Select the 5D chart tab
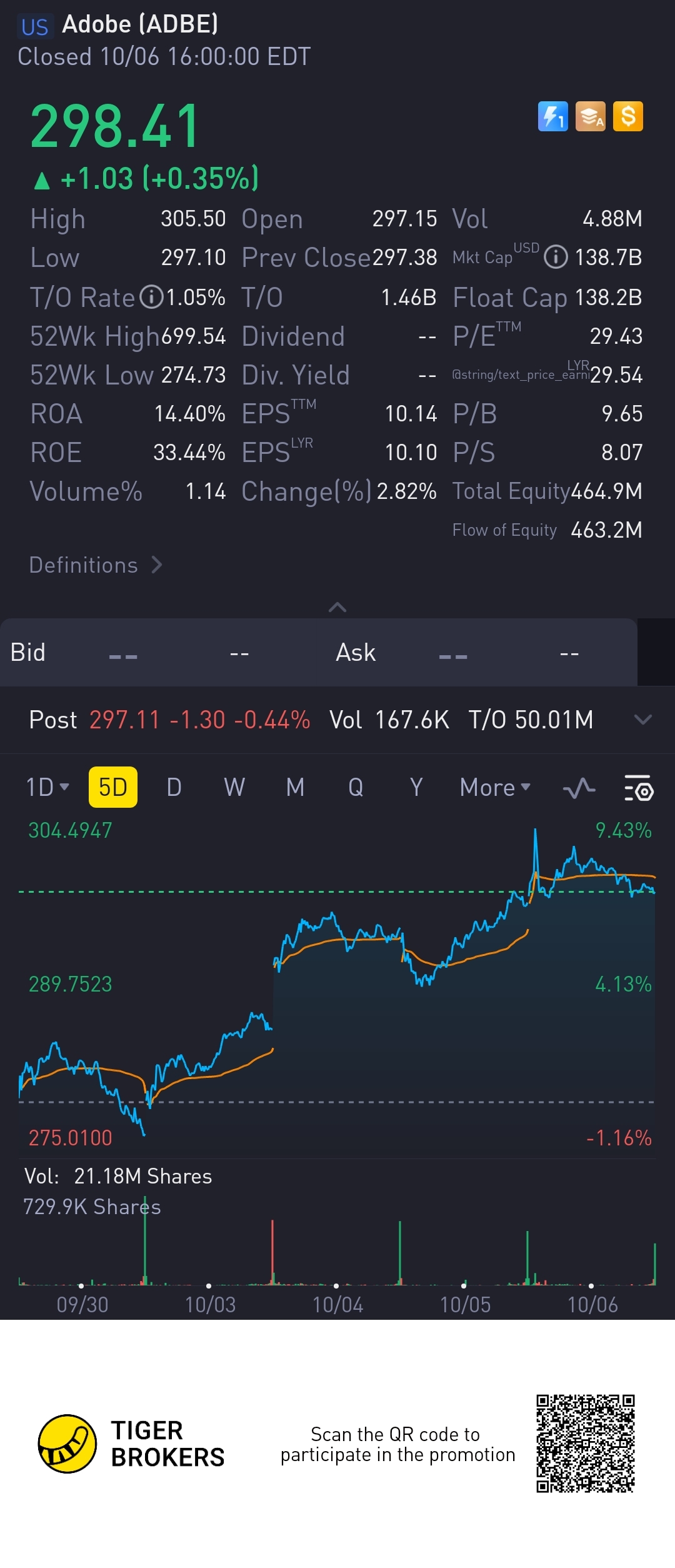 (113, 787)
